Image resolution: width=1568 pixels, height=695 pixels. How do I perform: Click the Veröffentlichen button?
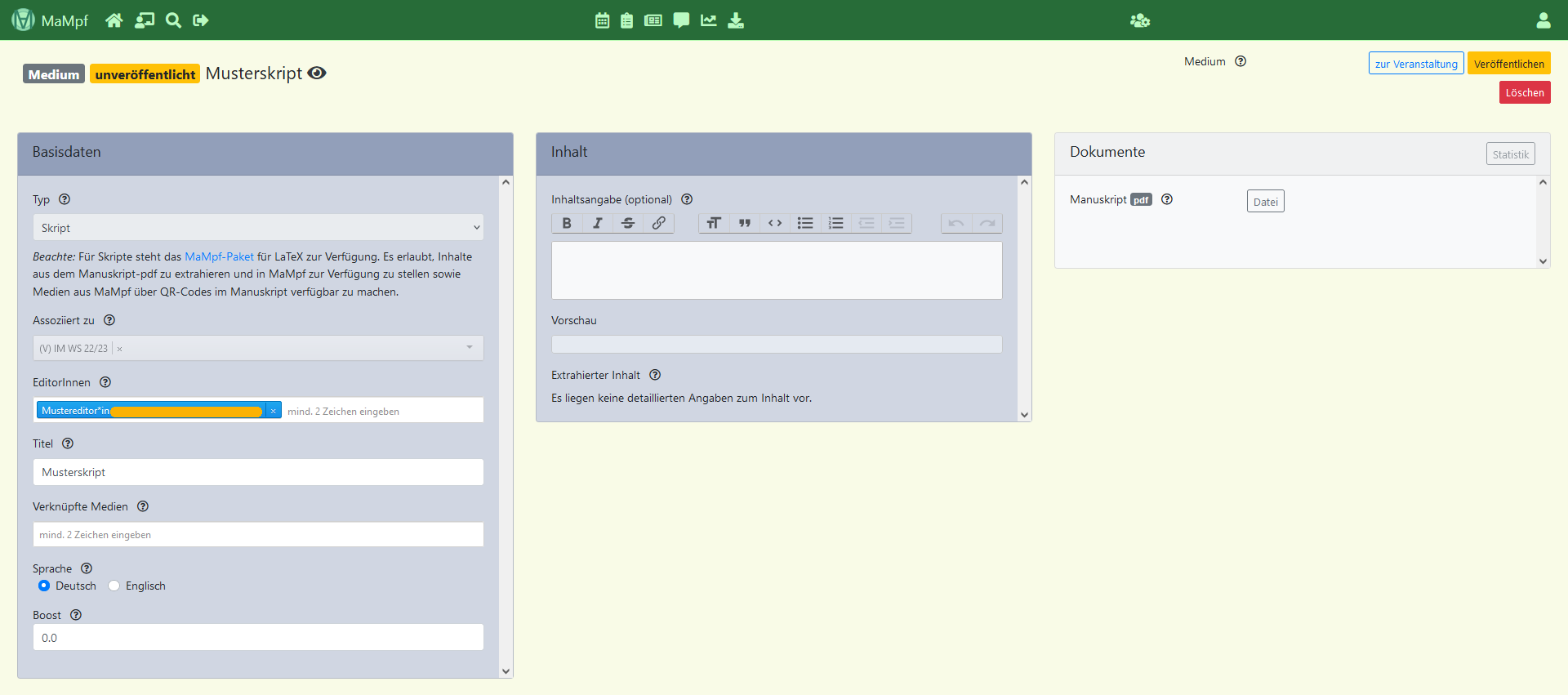(1508, 64)
